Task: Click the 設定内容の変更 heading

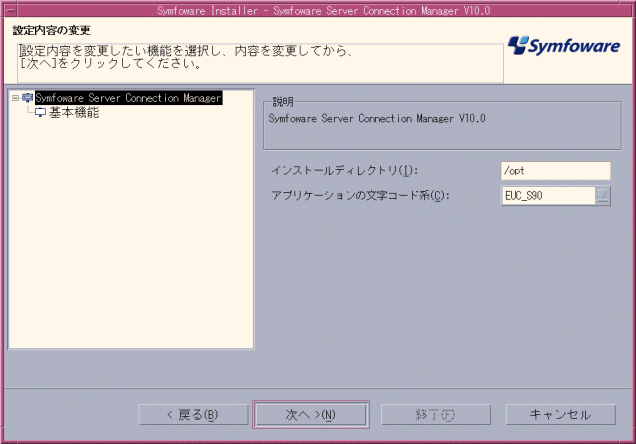Action: 52,30
